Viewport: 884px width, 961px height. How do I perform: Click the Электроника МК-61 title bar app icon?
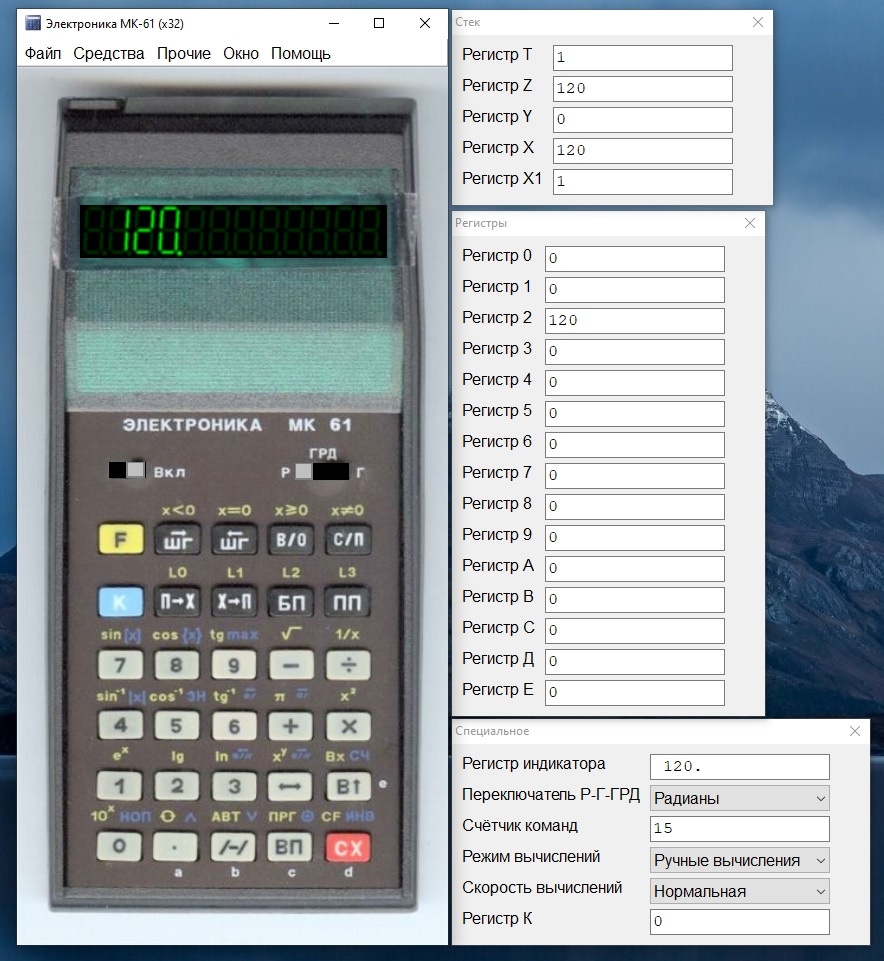(32, 23)
